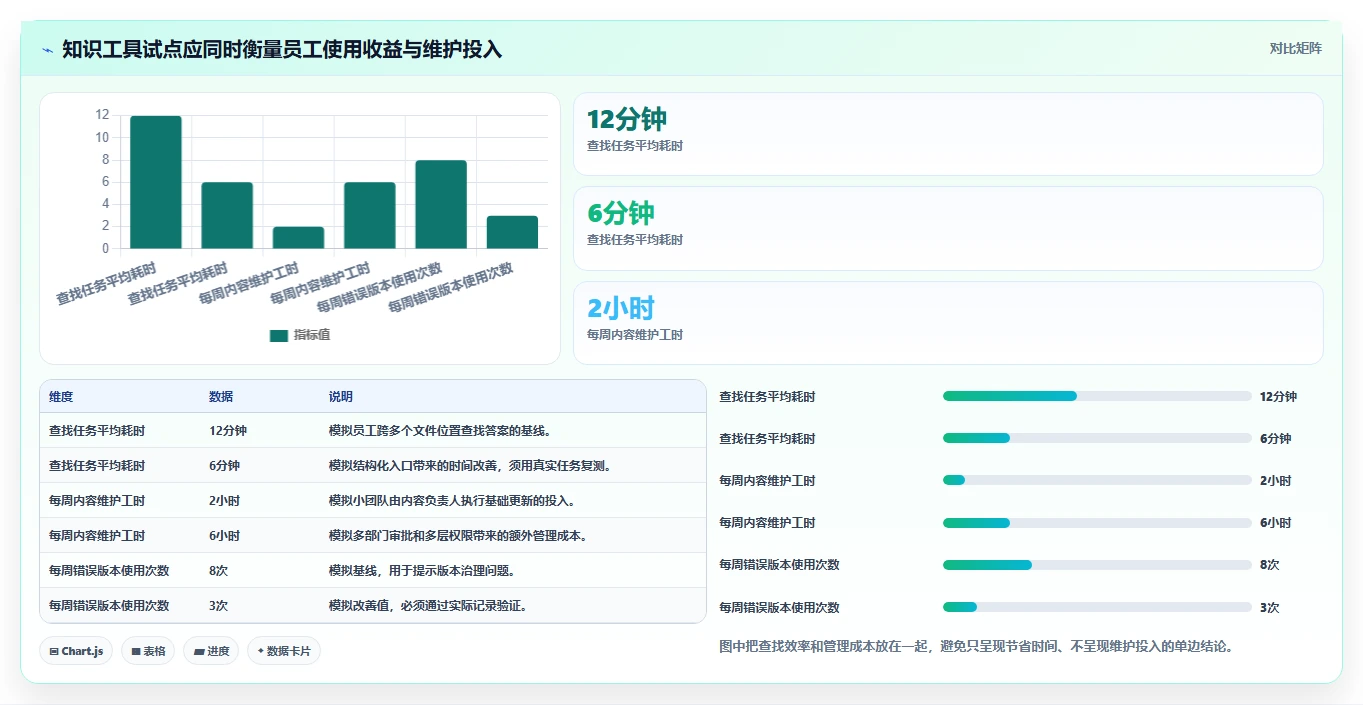
Task: Click the 8次 progress bar
Action: tap(1097, 564)
